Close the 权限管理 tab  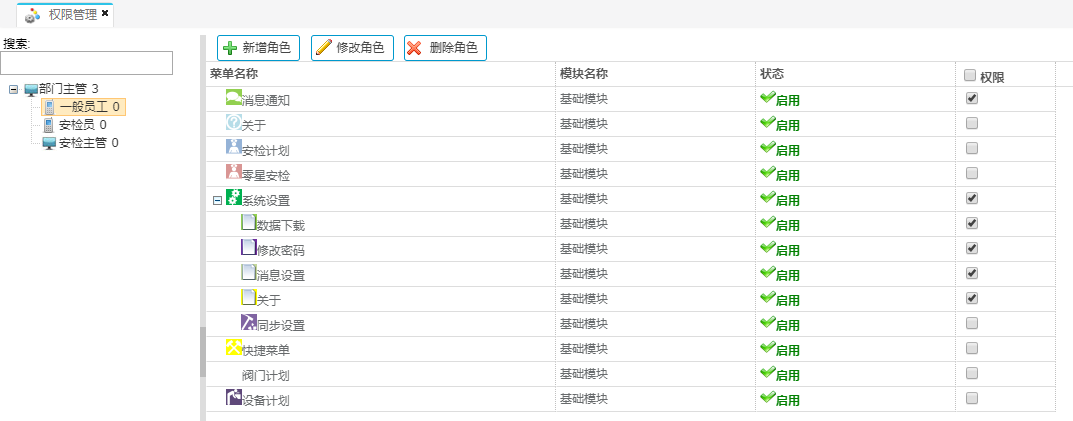point(105,13)
